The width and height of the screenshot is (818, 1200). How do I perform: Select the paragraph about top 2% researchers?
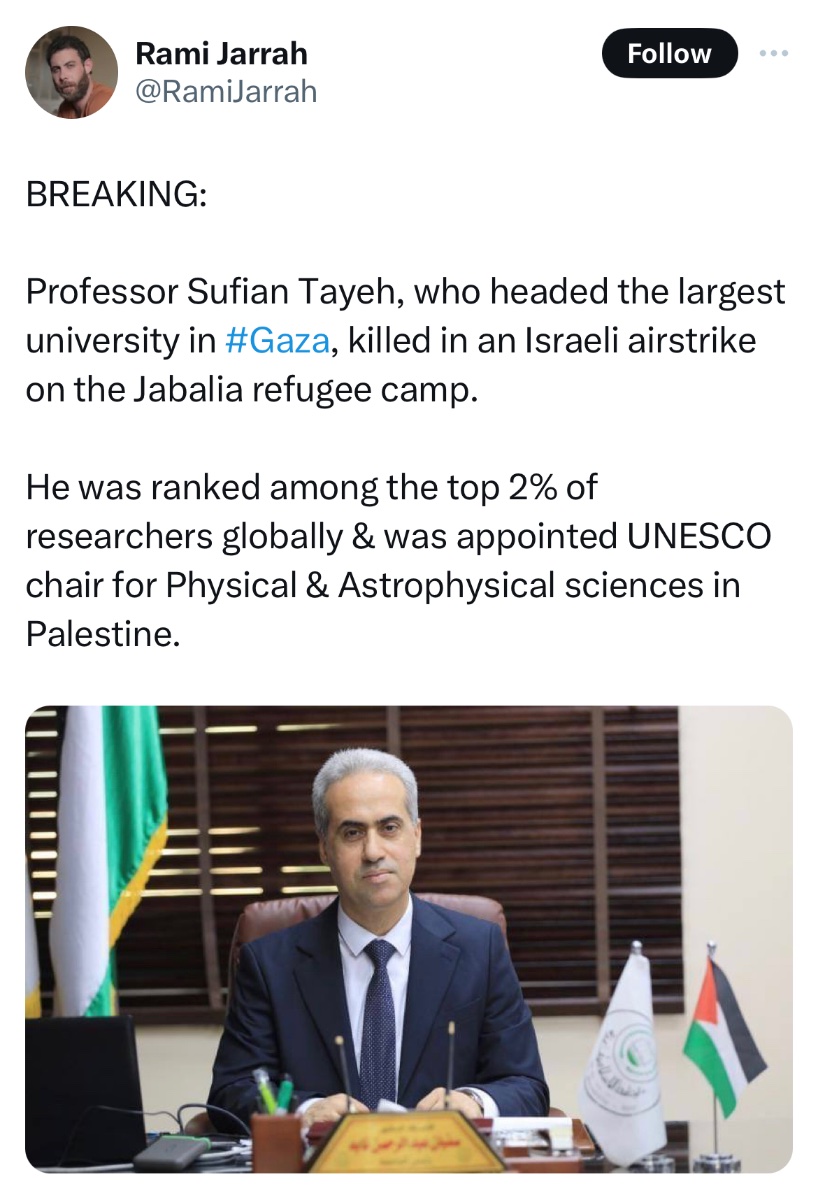[x=399, y=560]
